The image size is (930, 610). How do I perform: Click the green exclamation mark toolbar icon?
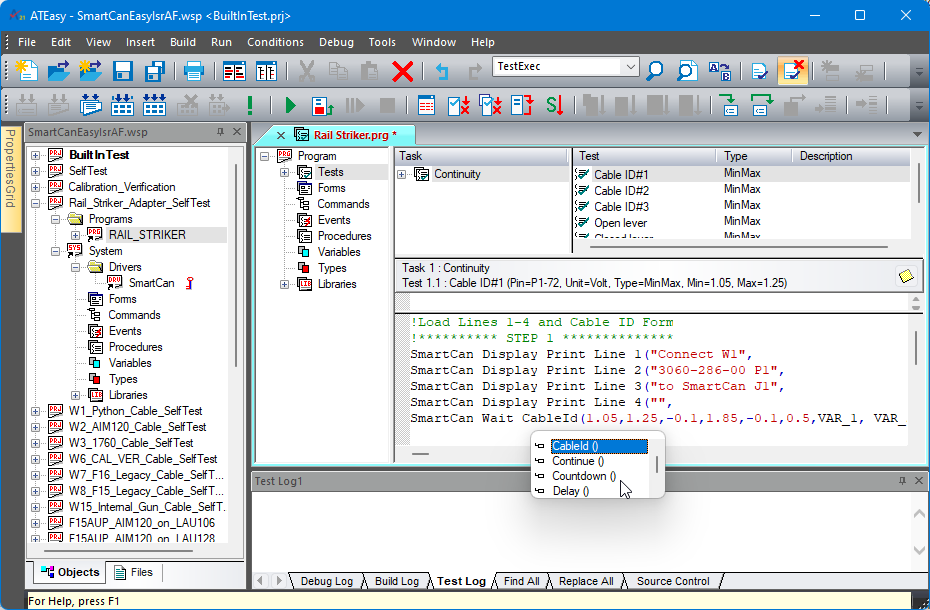click(x=250, y=106)
